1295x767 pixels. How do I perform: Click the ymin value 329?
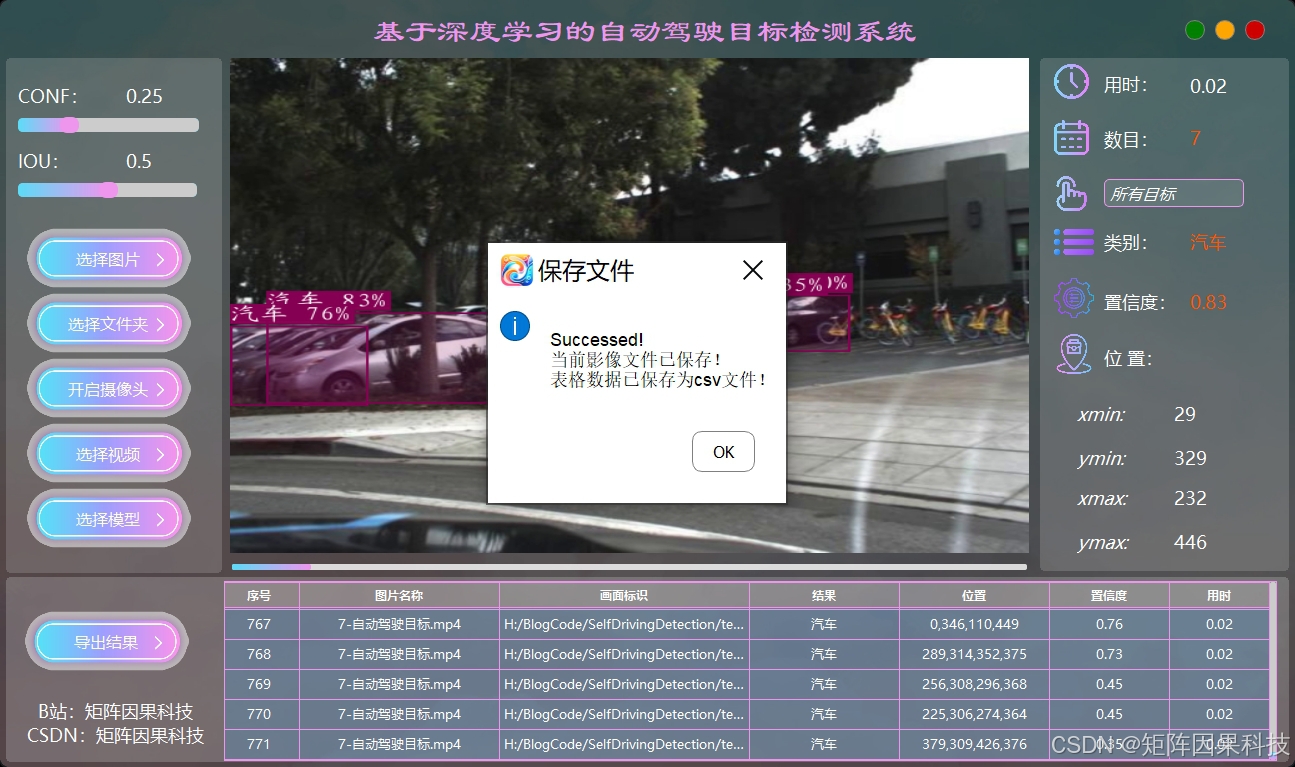click(x=1190, y=458)
